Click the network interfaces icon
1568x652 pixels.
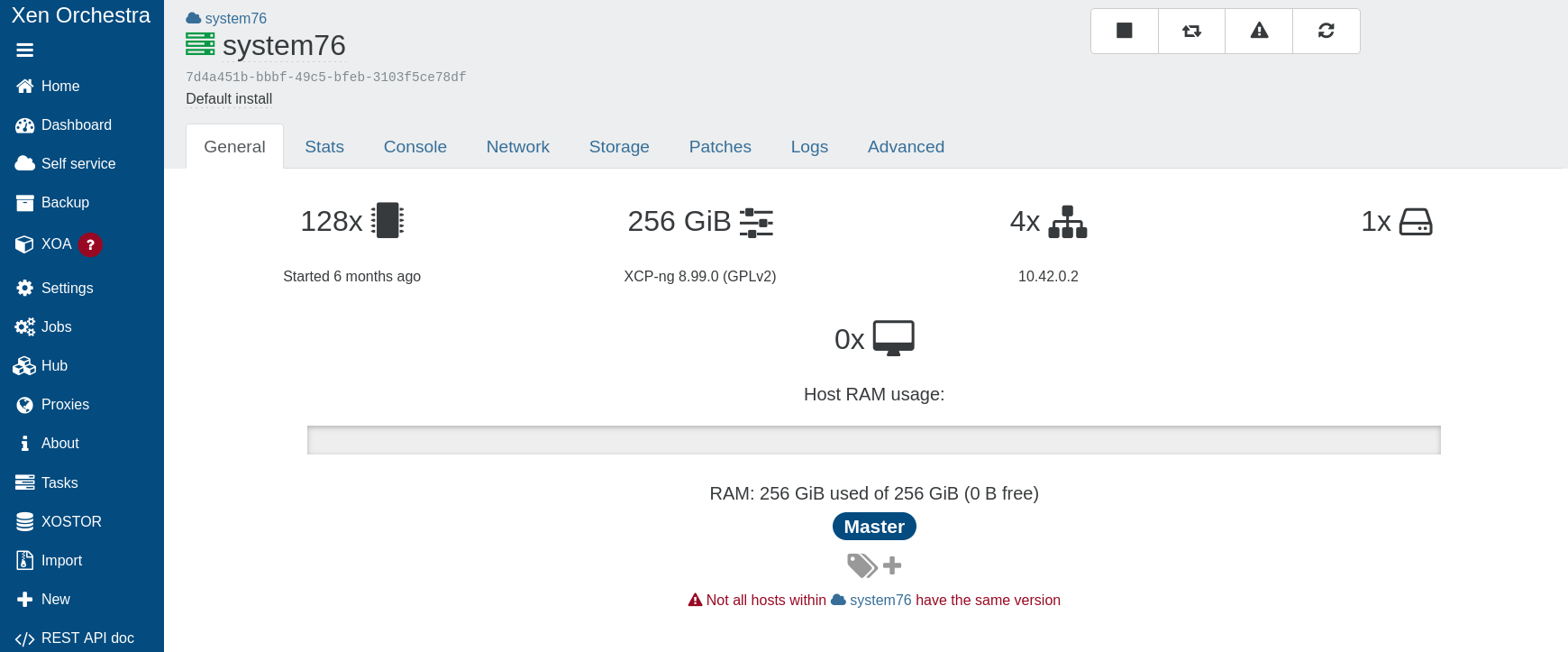[x=1068, y=222]
